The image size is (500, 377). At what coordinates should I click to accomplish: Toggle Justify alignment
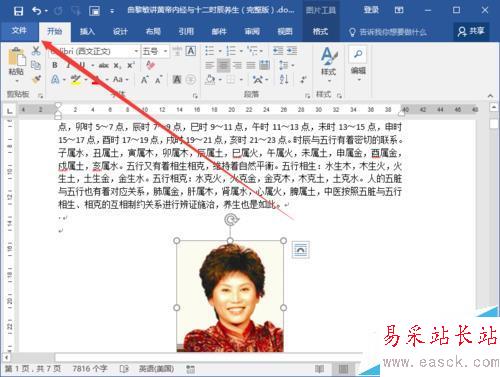(x=251, y=65)
